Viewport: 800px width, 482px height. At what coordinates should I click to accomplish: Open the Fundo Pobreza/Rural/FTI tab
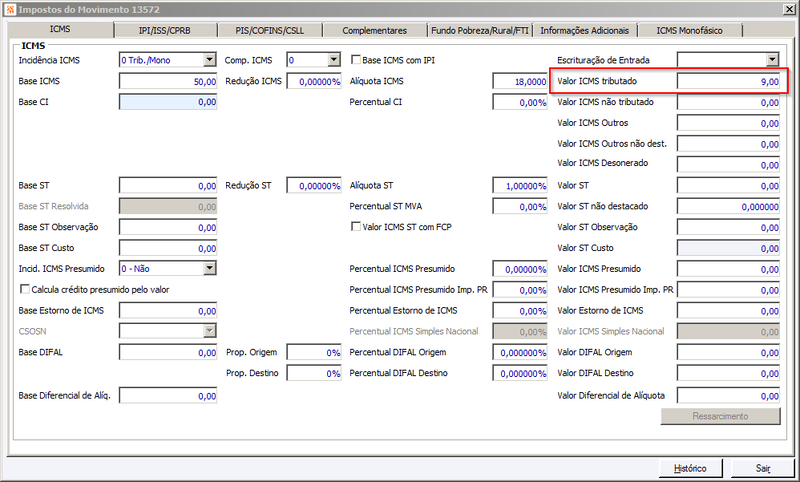point(480,31)
